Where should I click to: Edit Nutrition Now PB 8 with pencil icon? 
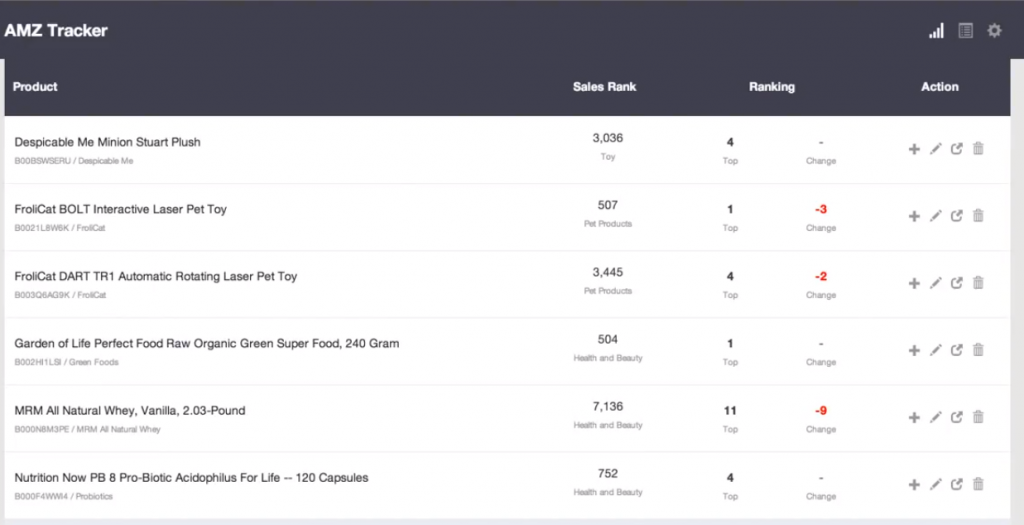click(936, 484)
